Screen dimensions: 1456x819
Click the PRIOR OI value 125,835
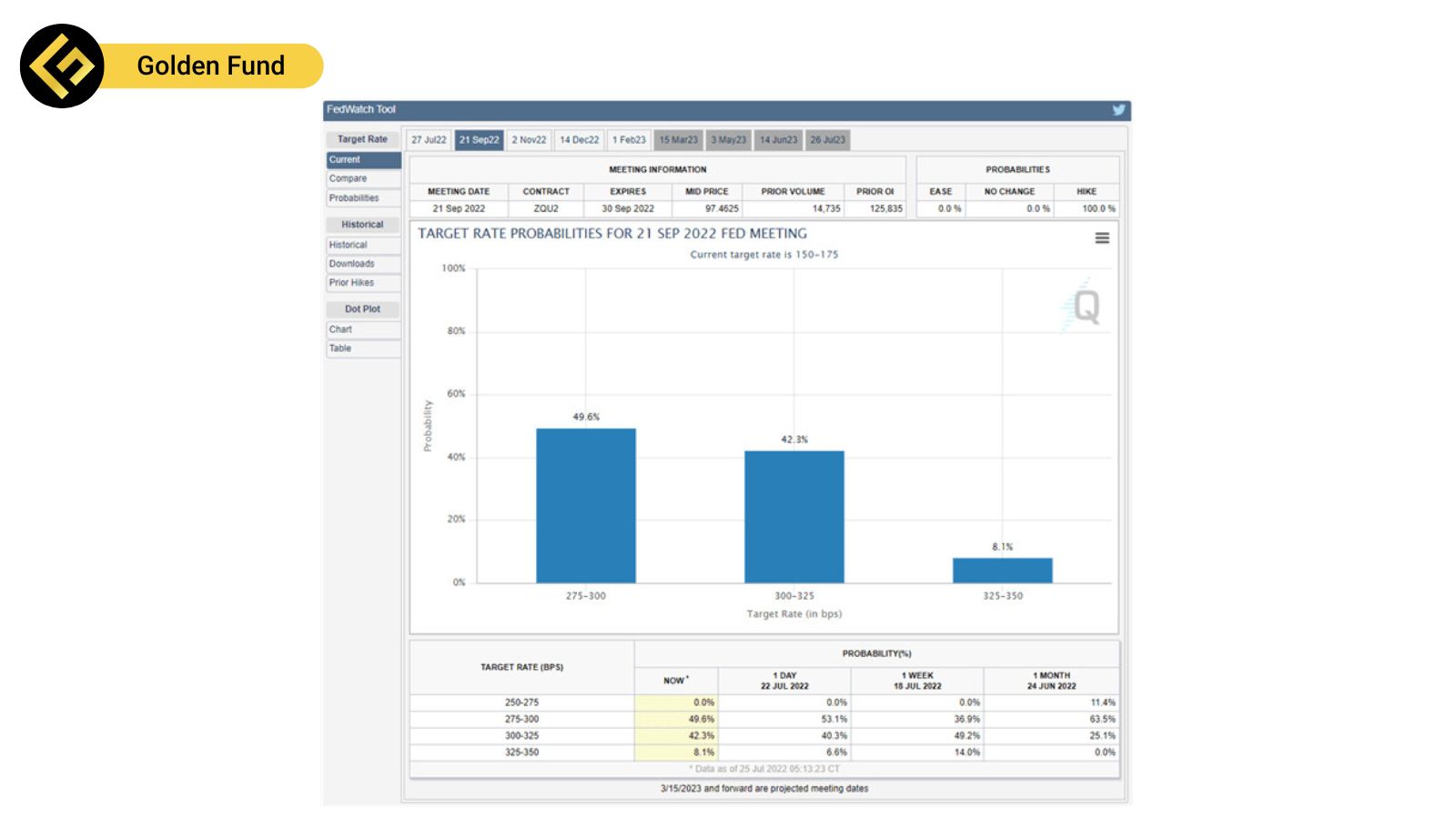886,209
